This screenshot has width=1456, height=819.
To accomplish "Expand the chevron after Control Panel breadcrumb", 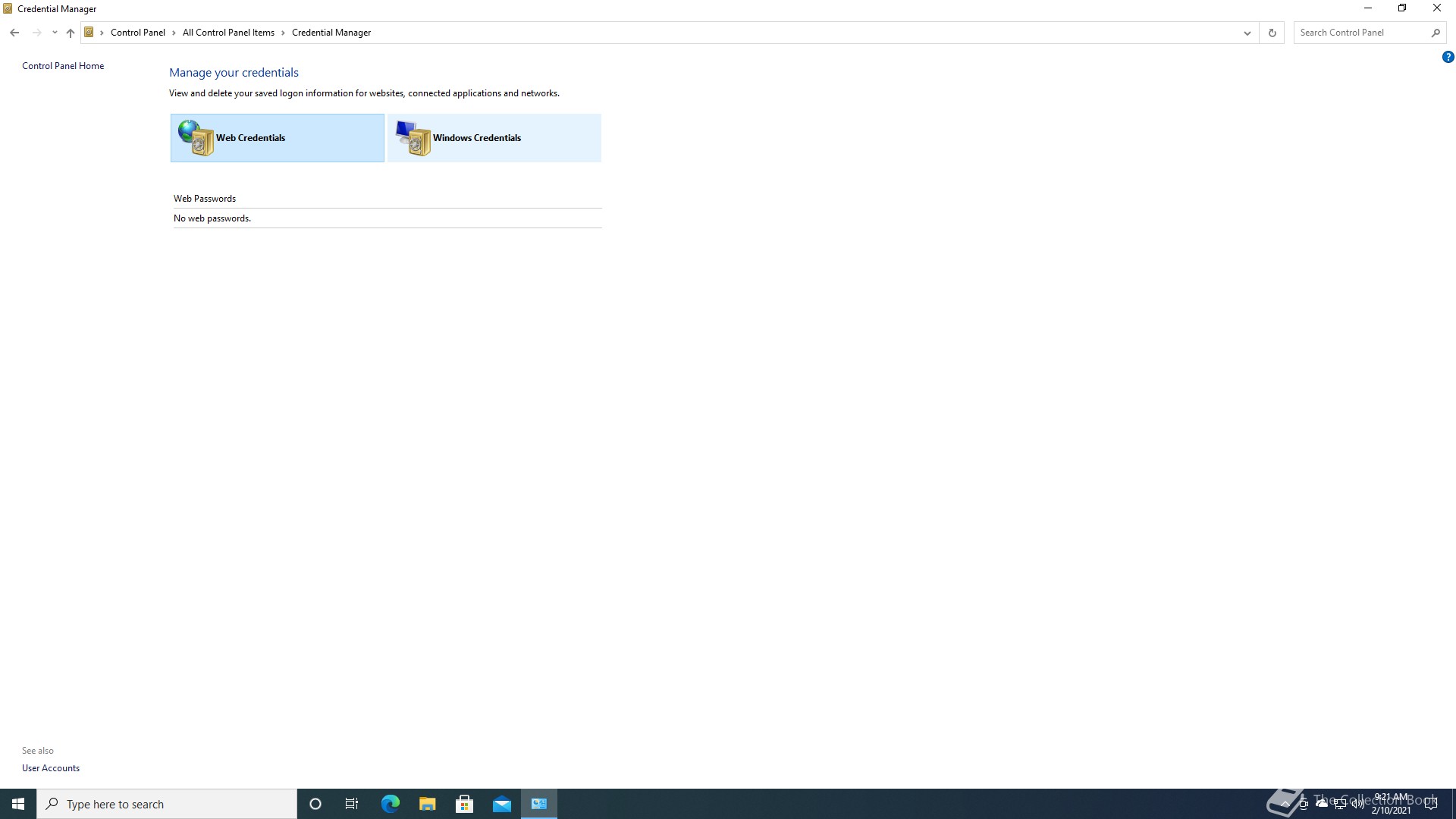I will point(174,33).
